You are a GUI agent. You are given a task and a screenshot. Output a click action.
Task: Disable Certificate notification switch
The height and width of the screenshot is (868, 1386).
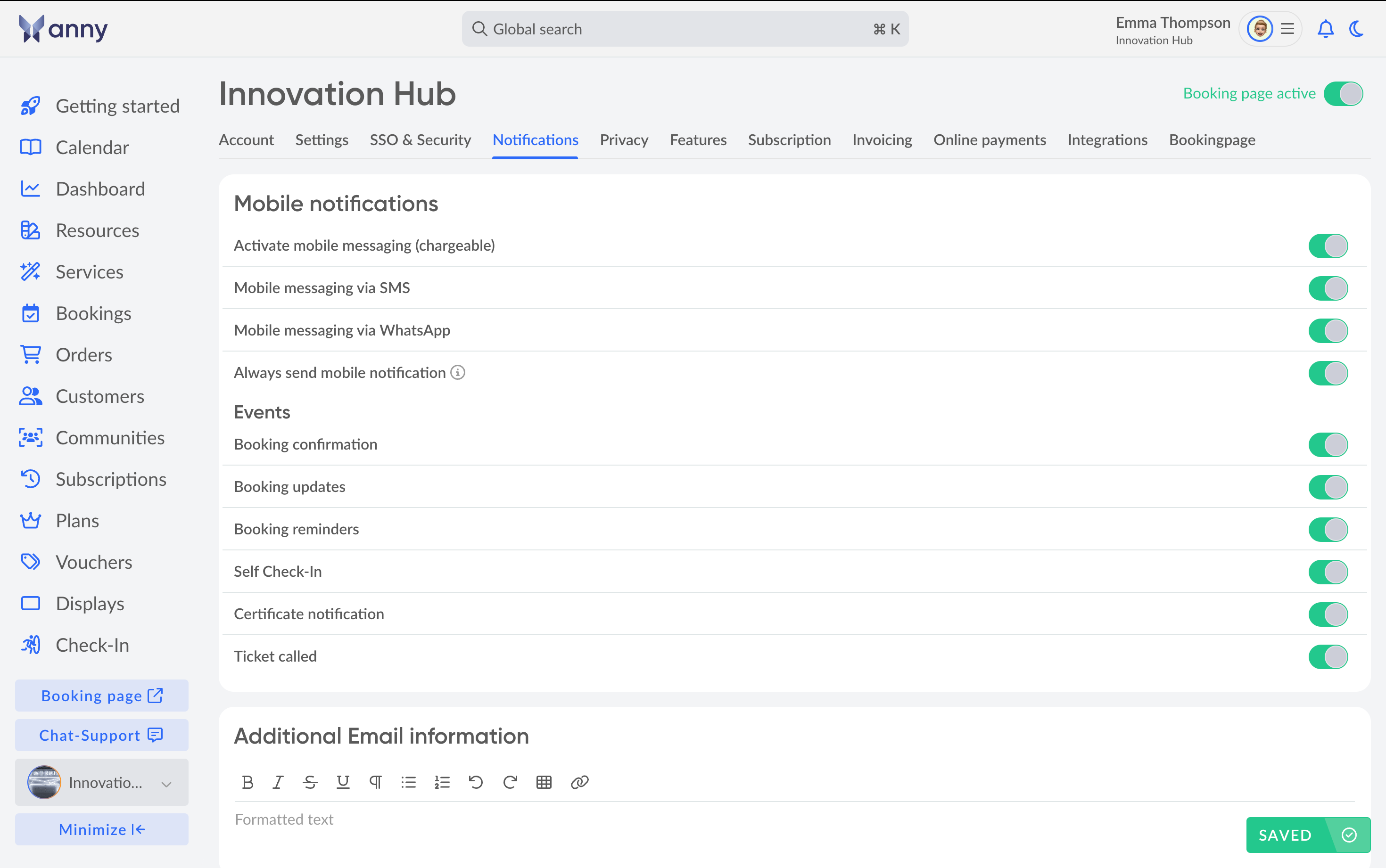pyautogui.click(x=1328, y=615)
